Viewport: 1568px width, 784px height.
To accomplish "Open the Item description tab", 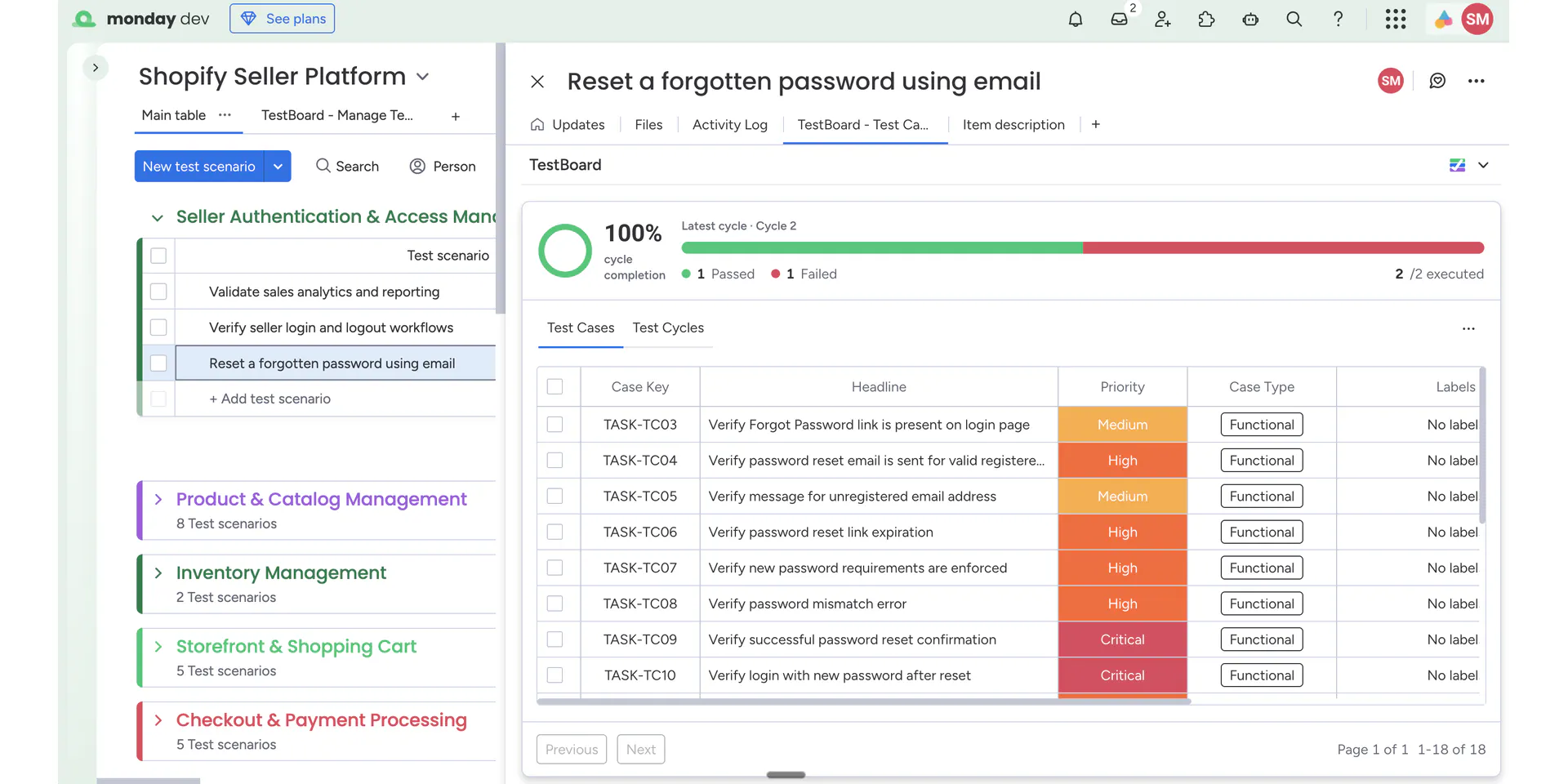I will tap(1013, 124).
